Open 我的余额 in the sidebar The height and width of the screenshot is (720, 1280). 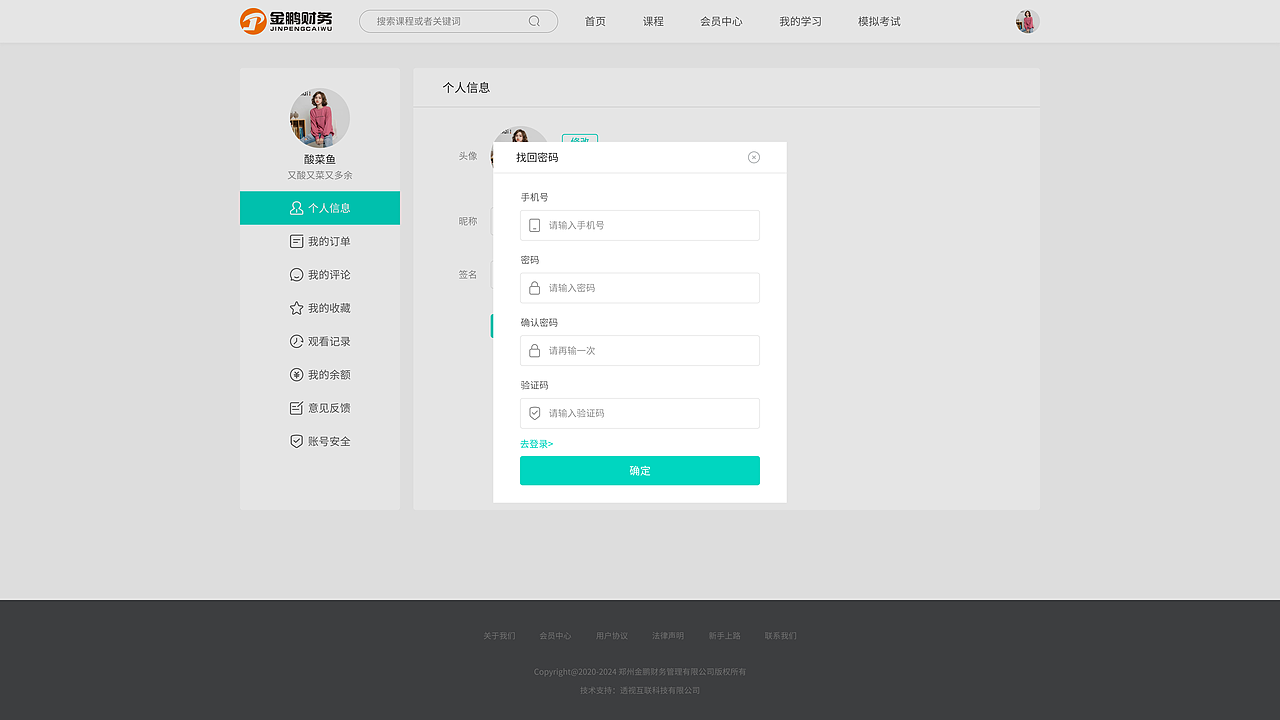[x=320, y=375]
